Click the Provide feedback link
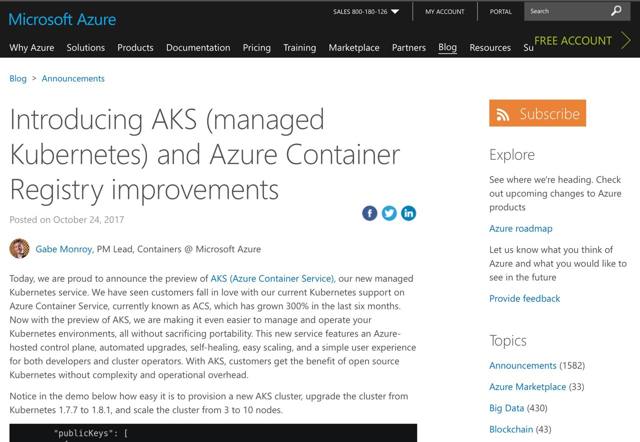Viewport: 640px width, 442px height. point(524,298)
